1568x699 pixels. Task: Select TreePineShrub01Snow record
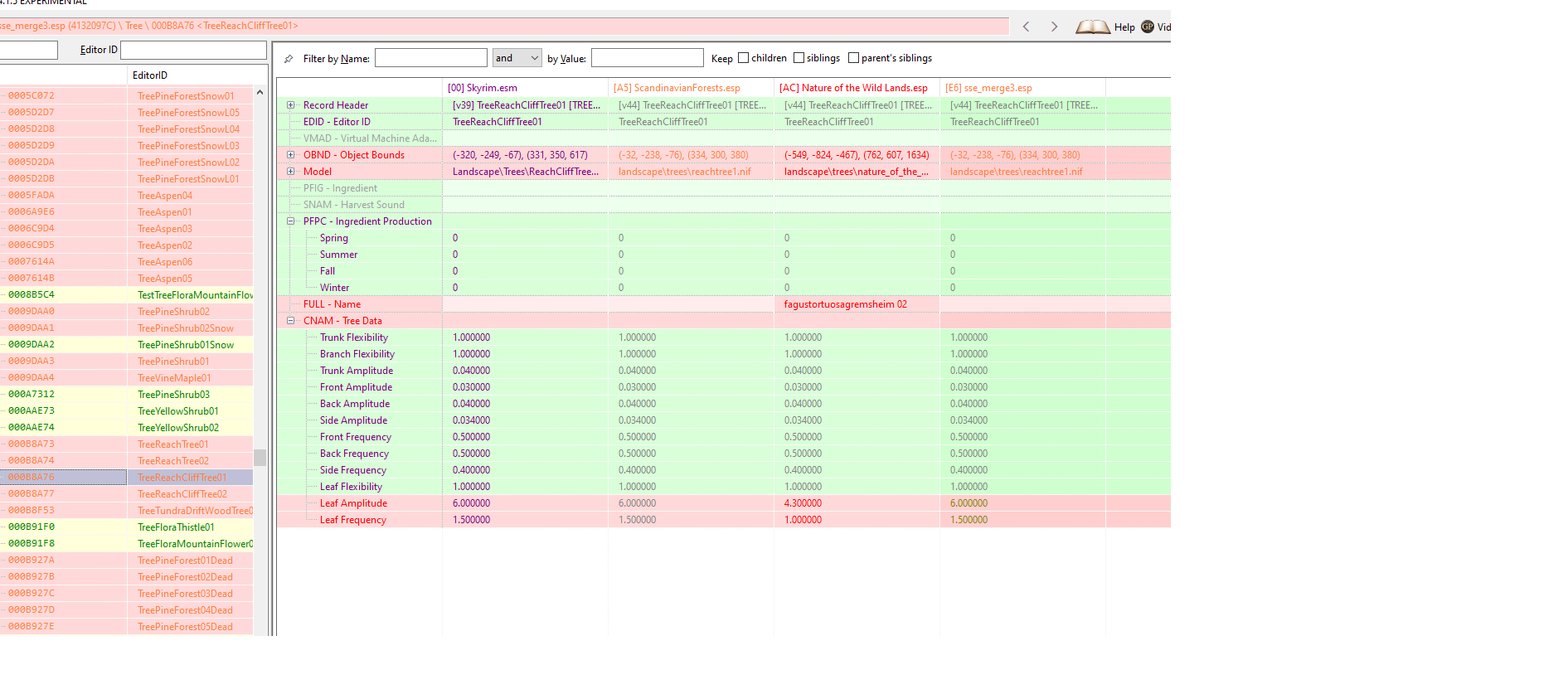tap(186, 345)
